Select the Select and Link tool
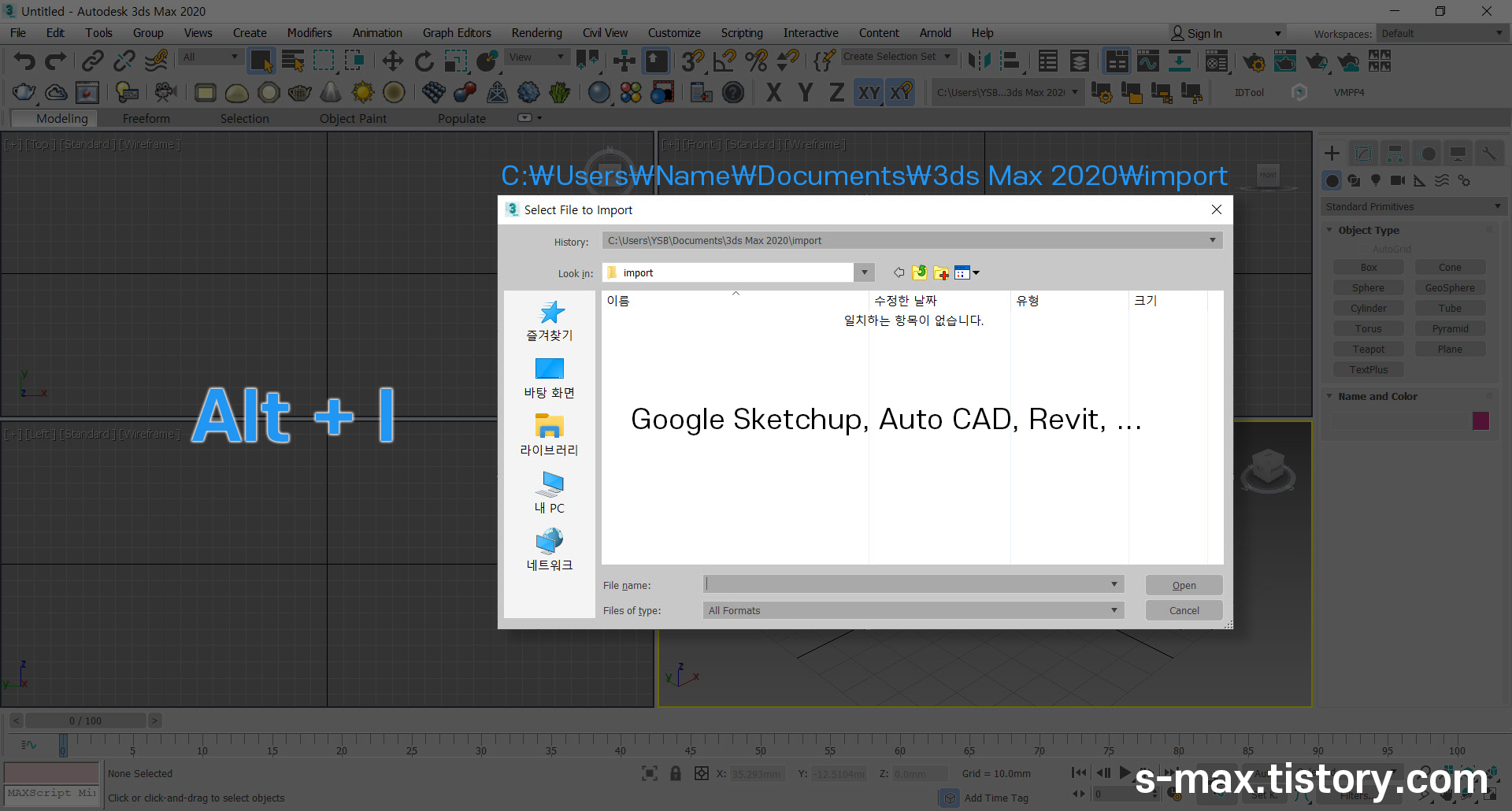The image size is (1512, 811). [93, 61]
